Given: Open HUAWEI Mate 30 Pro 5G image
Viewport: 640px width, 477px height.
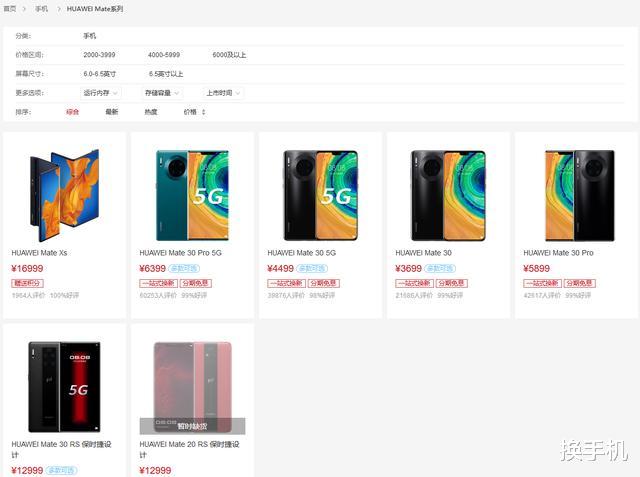Looking at the screenshot, I should point(192,195).
